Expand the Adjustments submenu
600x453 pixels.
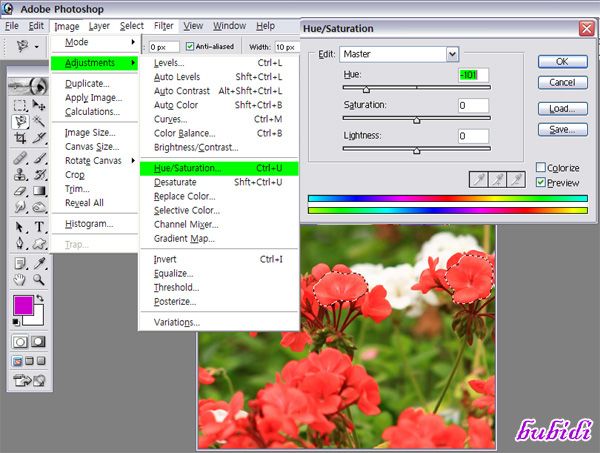point(95,63)
